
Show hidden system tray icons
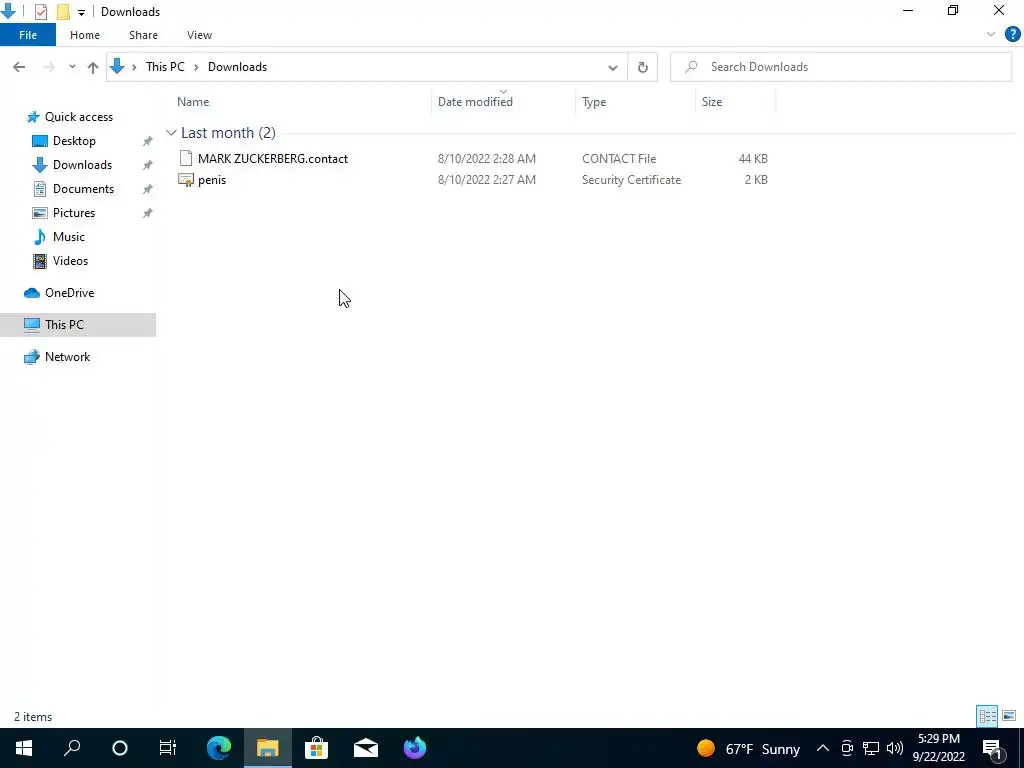823,748
